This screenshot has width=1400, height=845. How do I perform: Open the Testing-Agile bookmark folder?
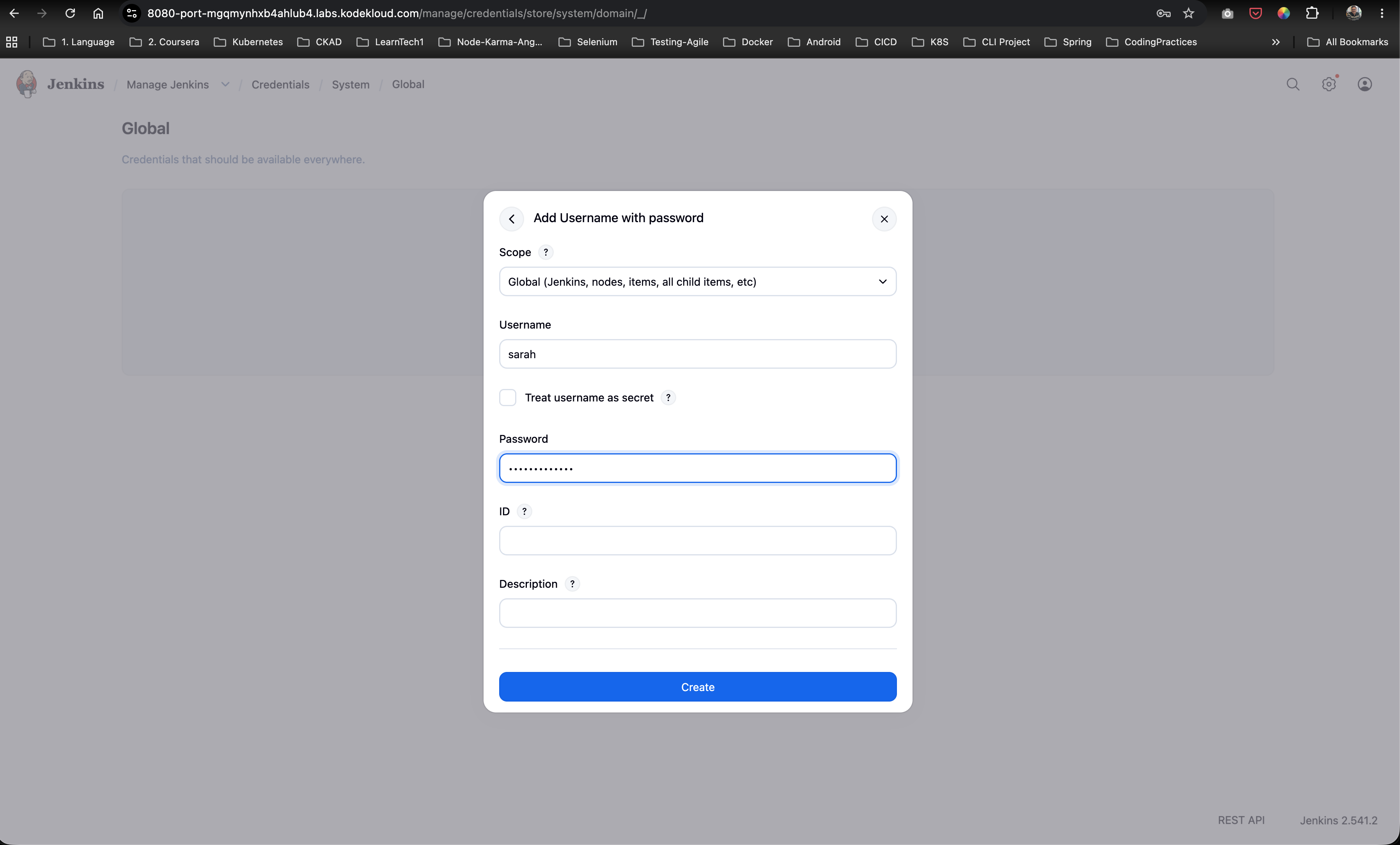(x=670, y=42)
